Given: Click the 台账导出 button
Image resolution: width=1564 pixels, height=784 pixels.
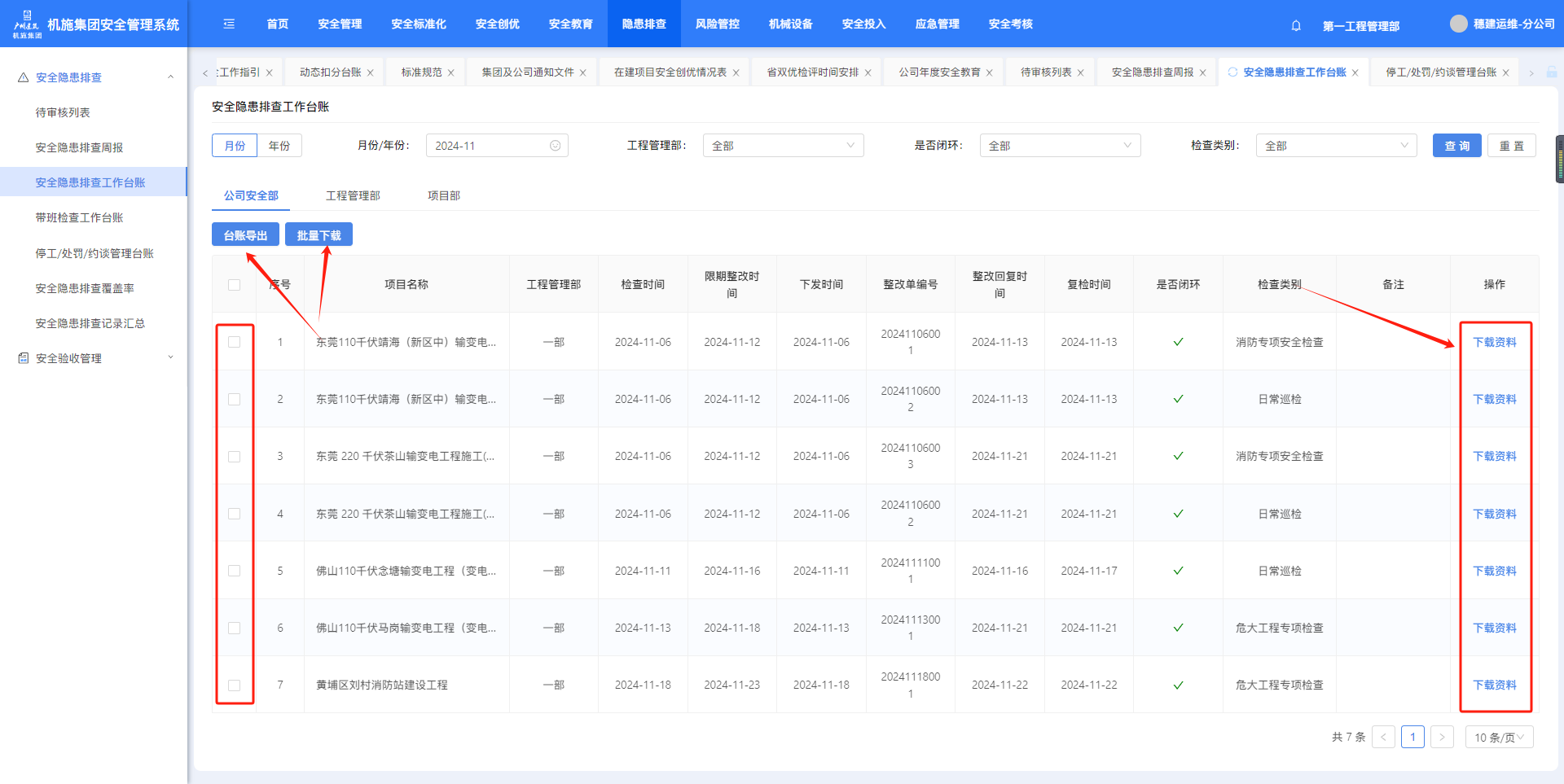Looking at the screenshot, I should pyautogui.click(x=245, y=235).
